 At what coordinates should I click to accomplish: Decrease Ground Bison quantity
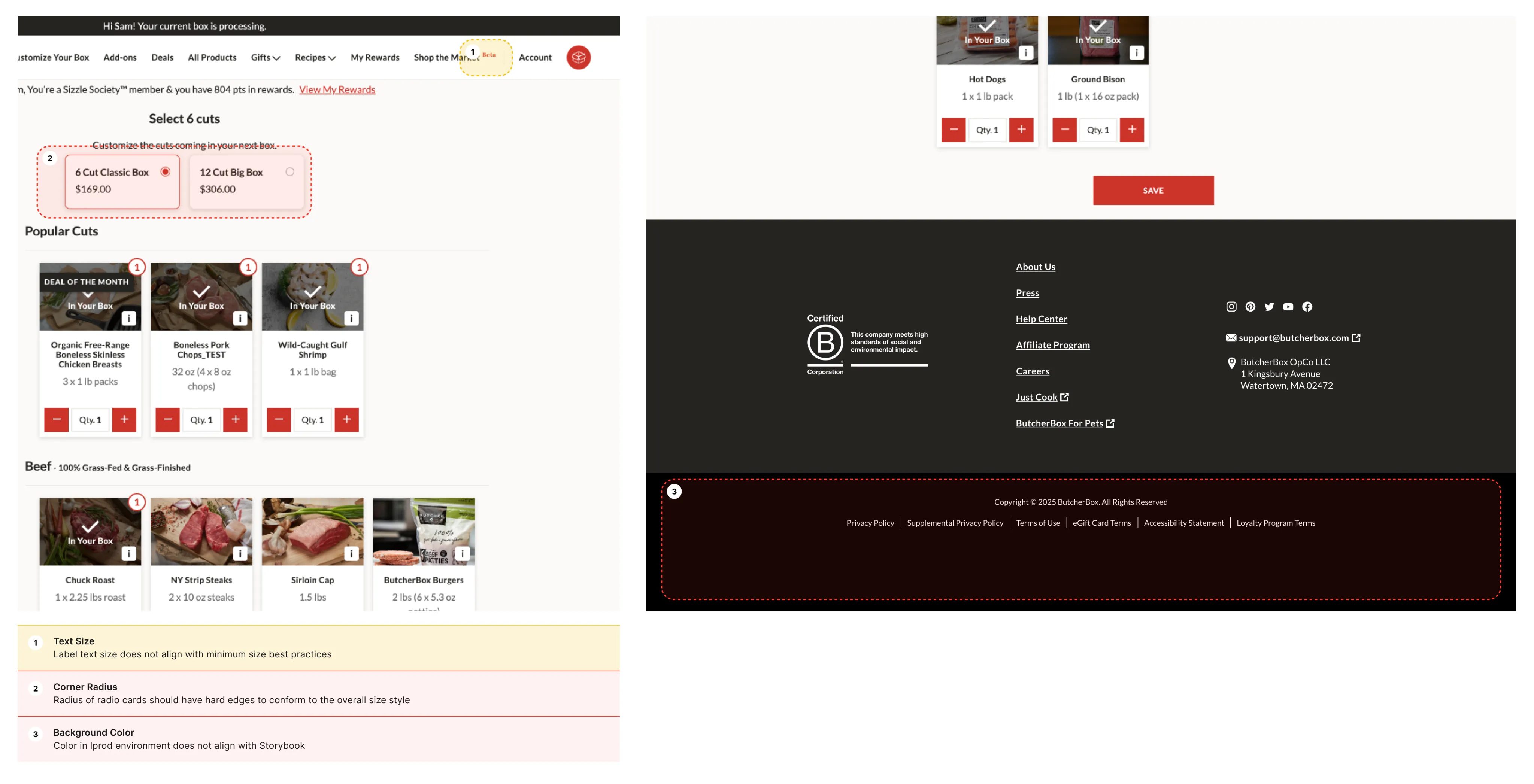(x=1064, y=130)
